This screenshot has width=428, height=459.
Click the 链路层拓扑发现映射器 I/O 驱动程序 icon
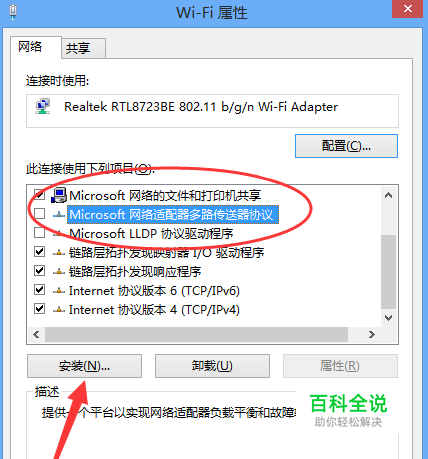(59, 253)
